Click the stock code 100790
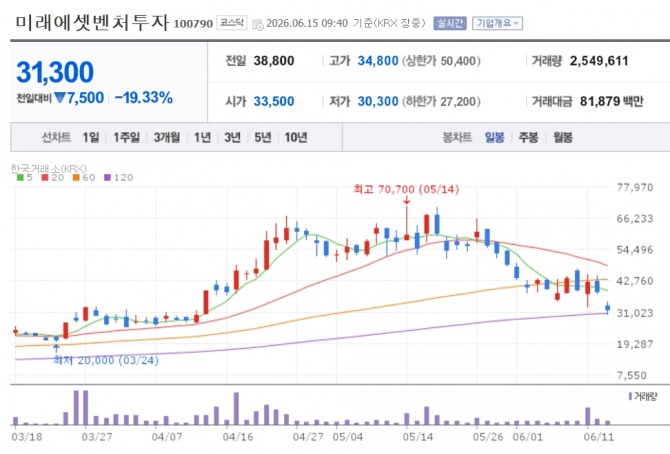This screenshot has width=670, height=454. click(193, 24)
